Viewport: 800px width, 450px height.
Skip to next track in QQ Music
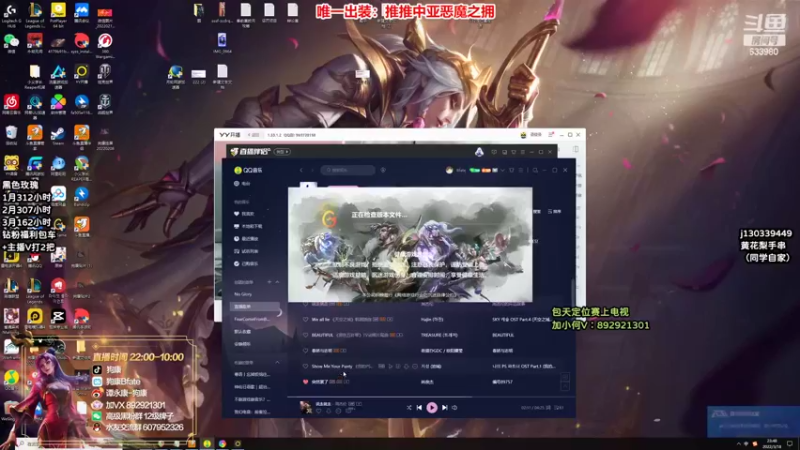(444, 407)
